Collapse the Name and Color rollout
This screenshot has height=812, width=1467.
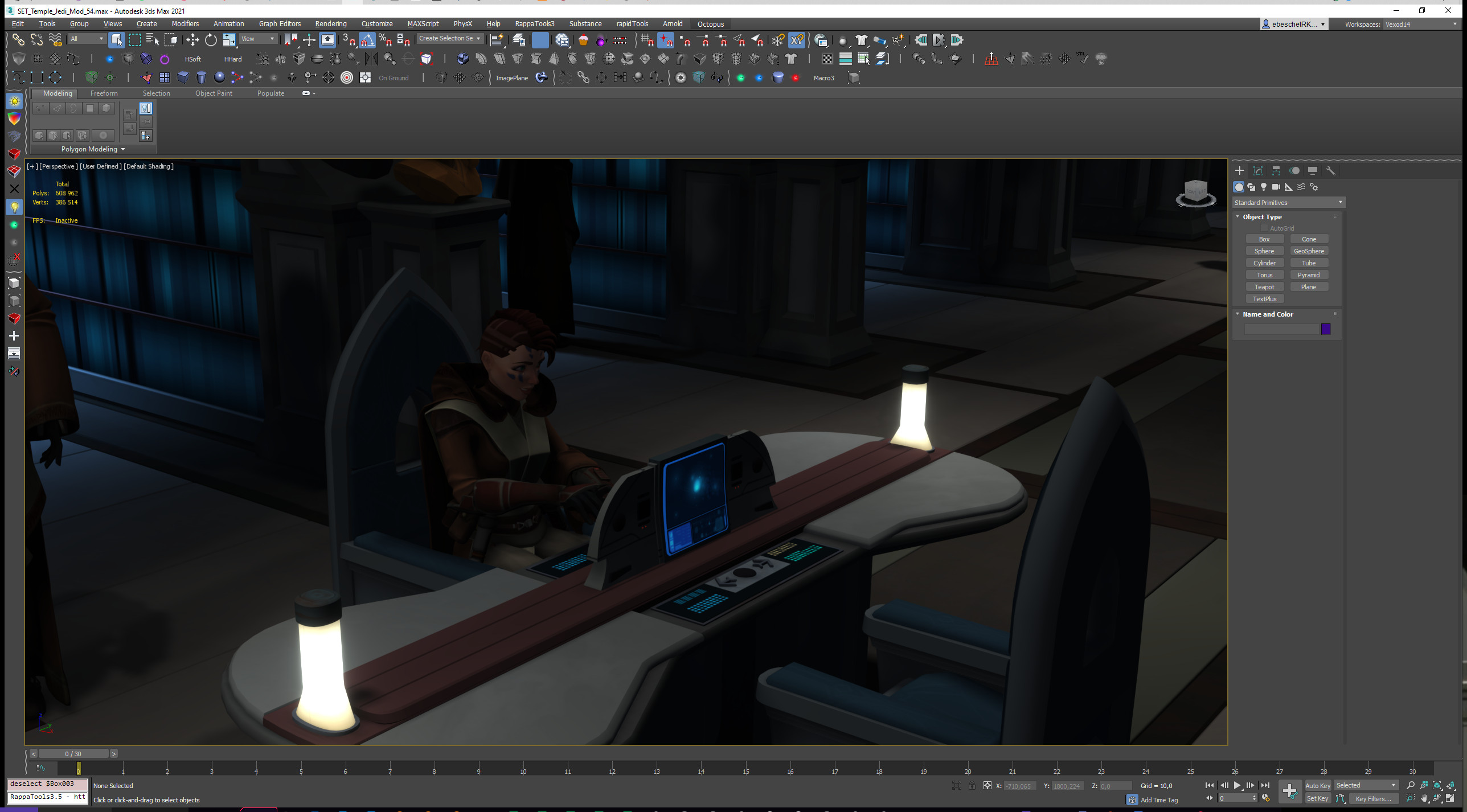point(1268,314)
